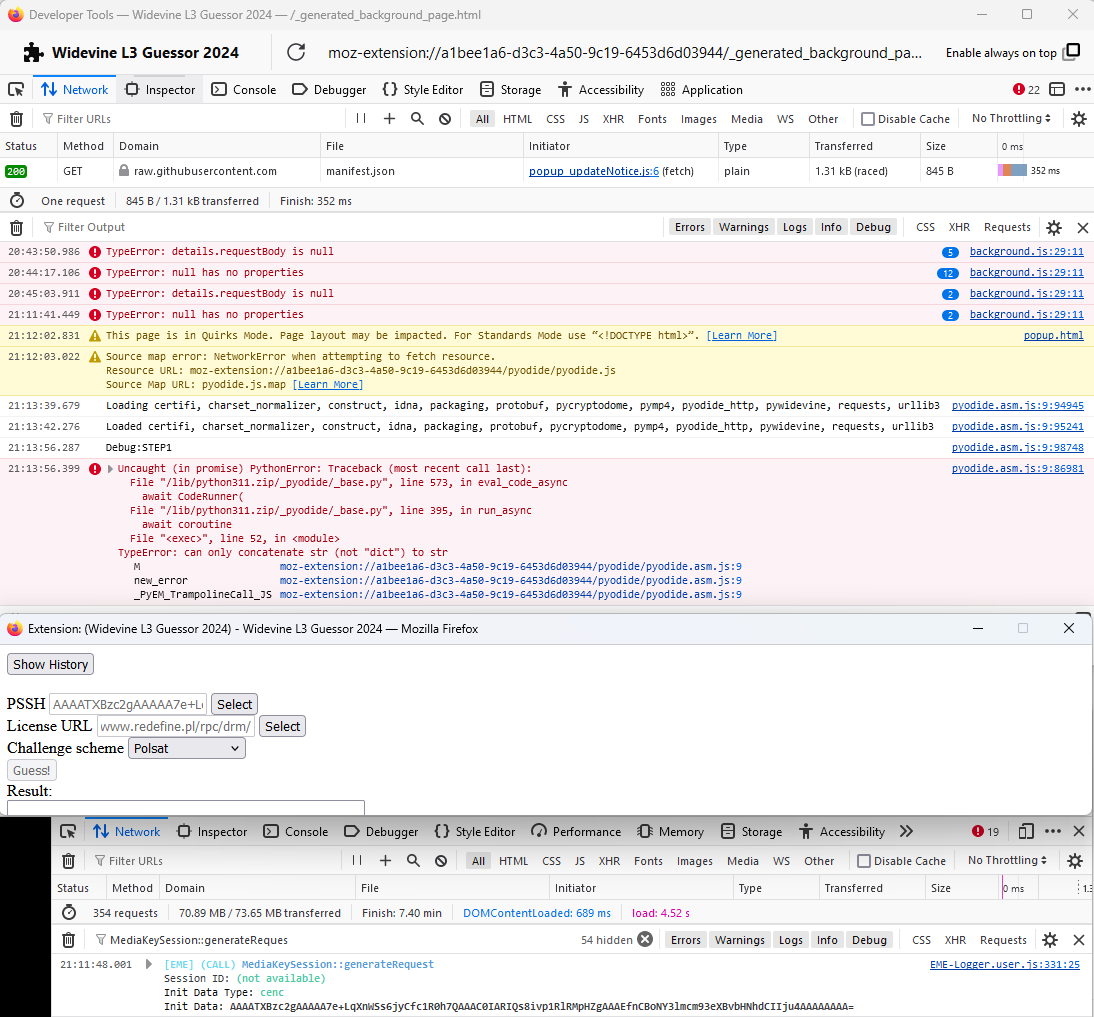
Task: Open Enable always on top option
Action: (1012, 52)
